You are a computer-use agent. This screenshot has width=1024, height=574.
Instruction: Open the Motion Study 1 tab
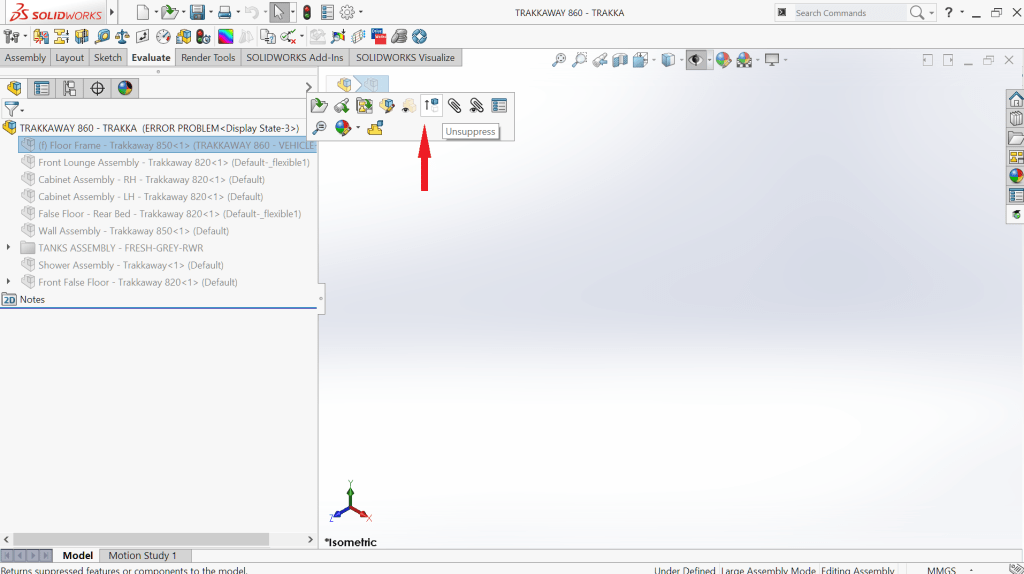coord(142,555)
